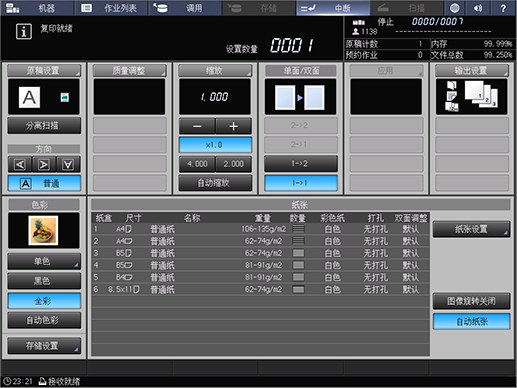This screenshot has width=517, height=388.
Task: Open the 机器 (Machine) tab
Action: pos(37,8)
